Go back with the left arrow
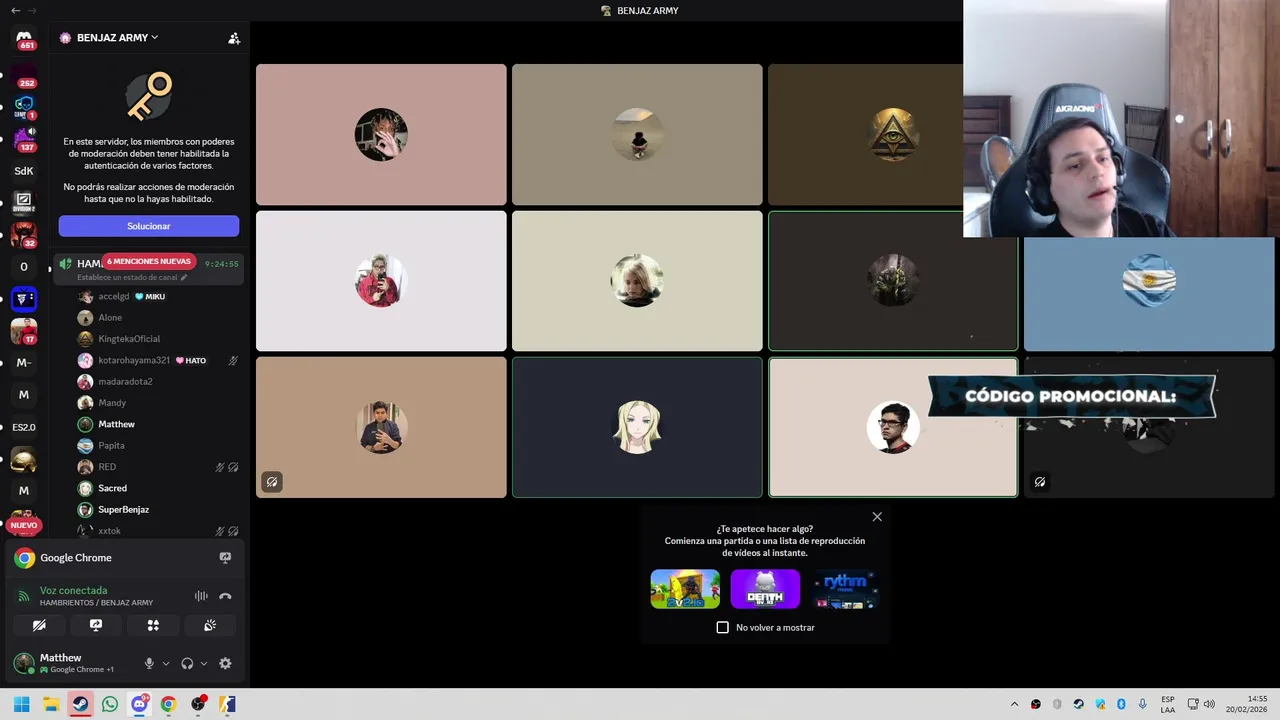The width and height of the screenshot is (1280, 720). pyautogui.click(x=15, y=10)
